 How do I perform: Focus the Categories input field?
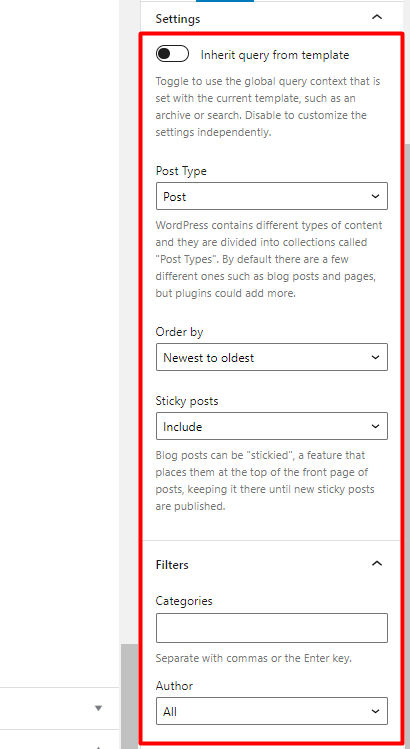271,628
